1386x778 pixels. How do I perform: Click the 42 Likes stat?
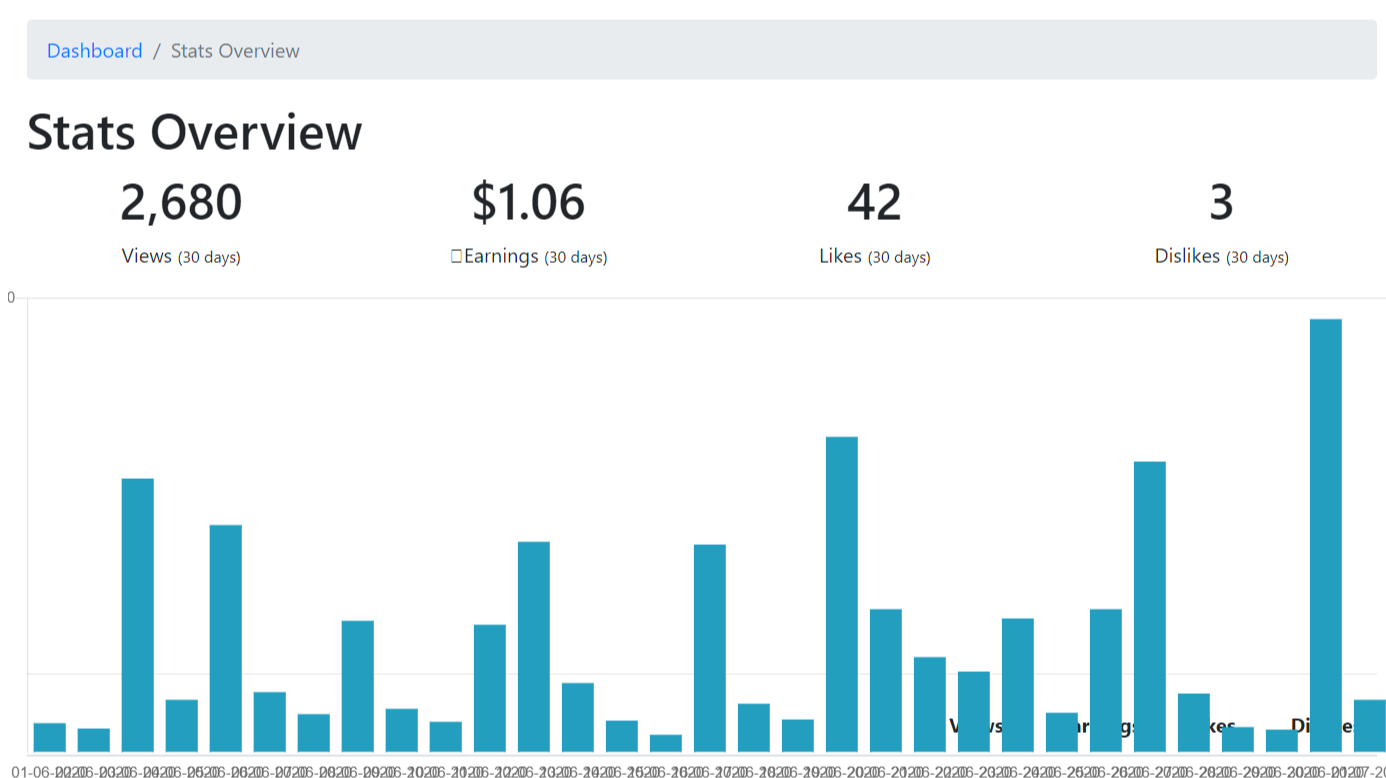pos(874,202)
